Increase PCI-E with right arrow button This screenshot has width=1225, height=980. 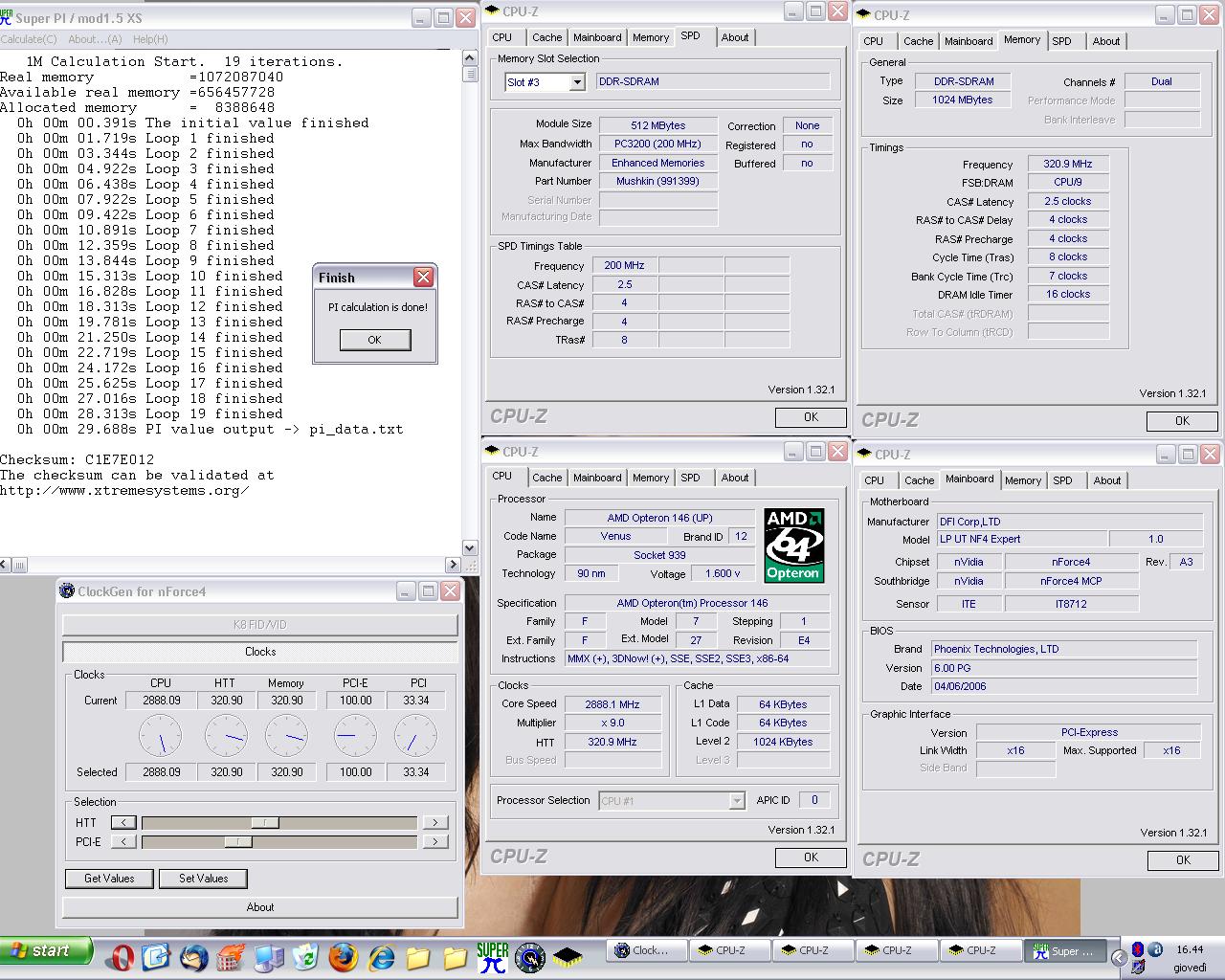pyautogui.click(x=434, y=842)
